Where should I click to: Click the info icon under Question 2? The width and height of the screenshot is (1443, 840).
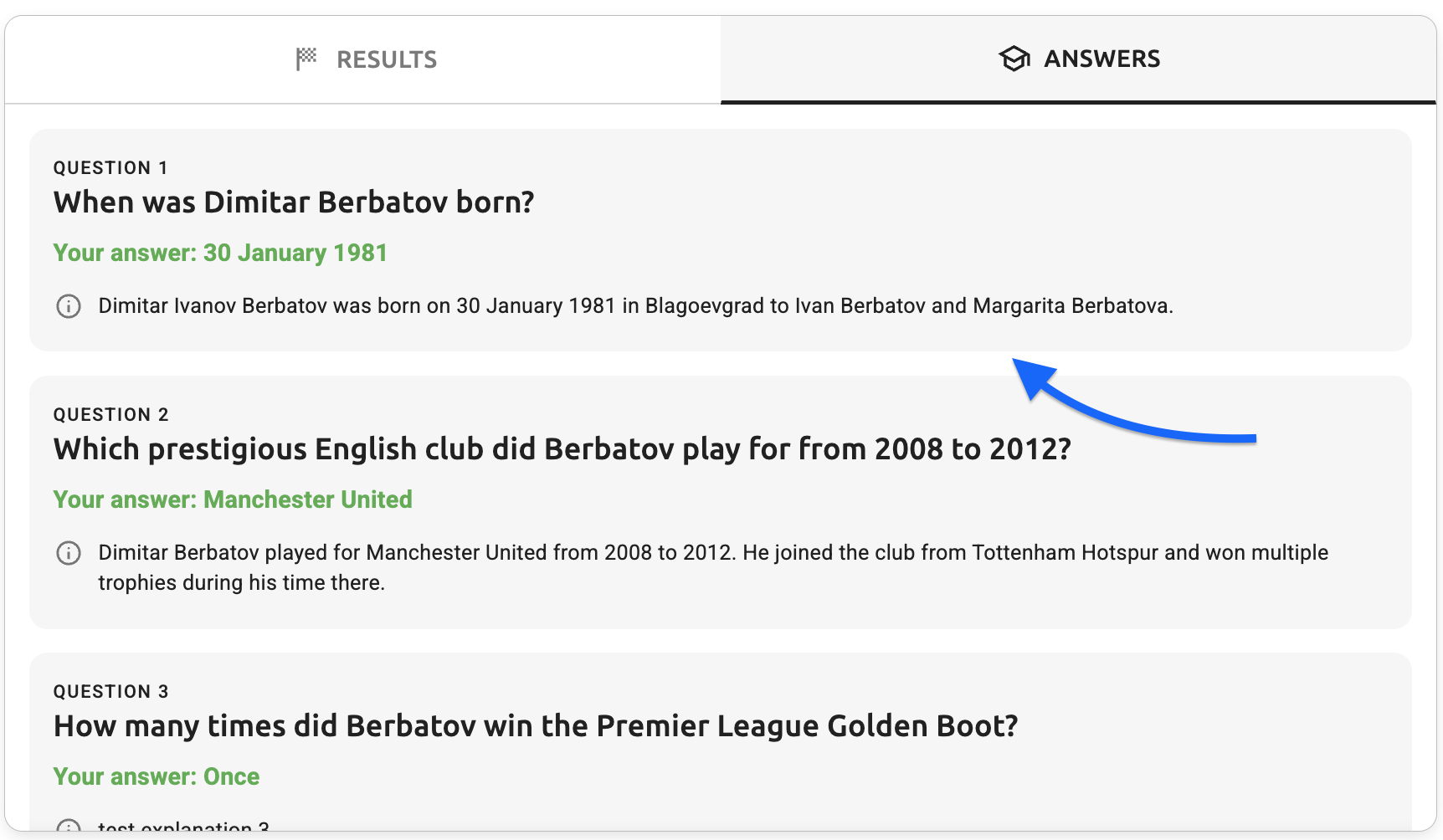pos(69,553)
